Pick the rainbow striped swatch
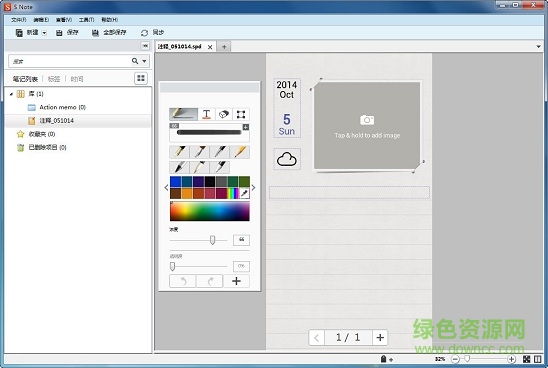The image size is (548, 368). (x=233, y=193)
